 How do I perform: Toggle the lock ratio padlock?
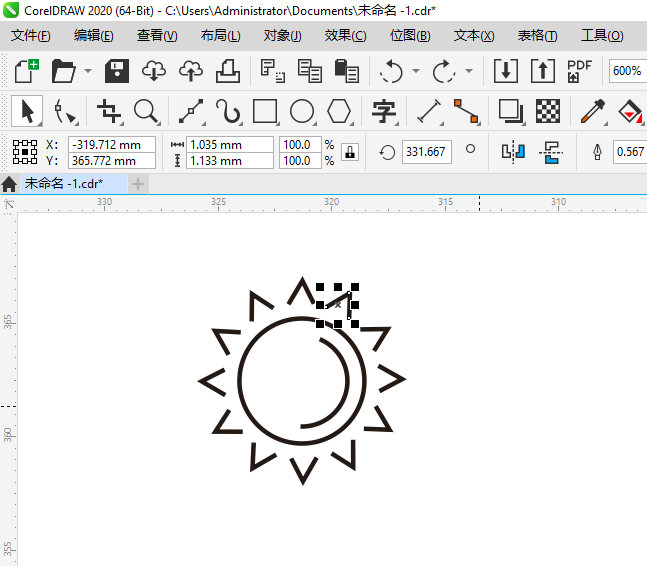pos(349,152)
